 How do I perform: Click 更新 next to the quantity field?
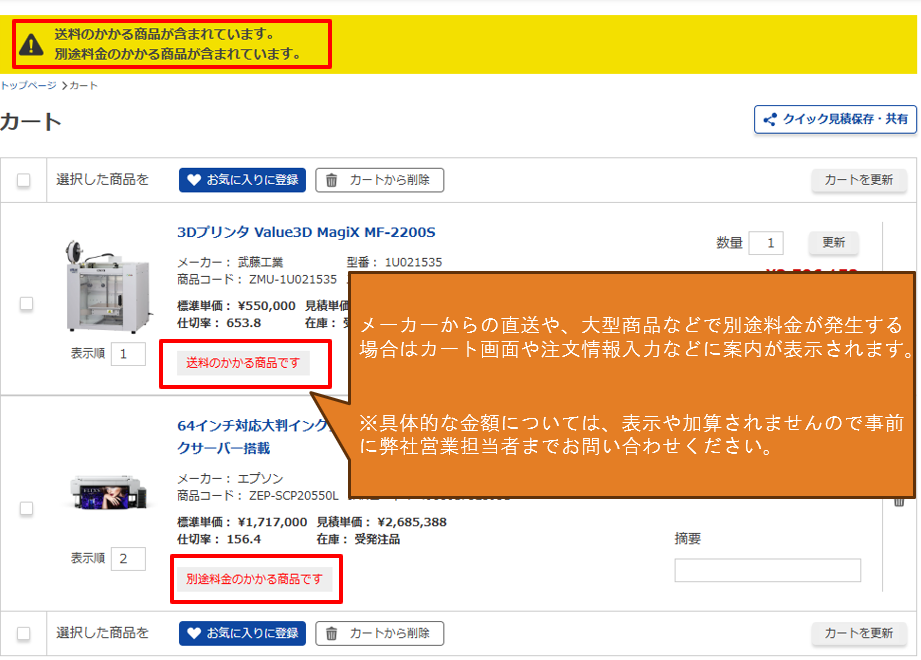tap(833, 243)
